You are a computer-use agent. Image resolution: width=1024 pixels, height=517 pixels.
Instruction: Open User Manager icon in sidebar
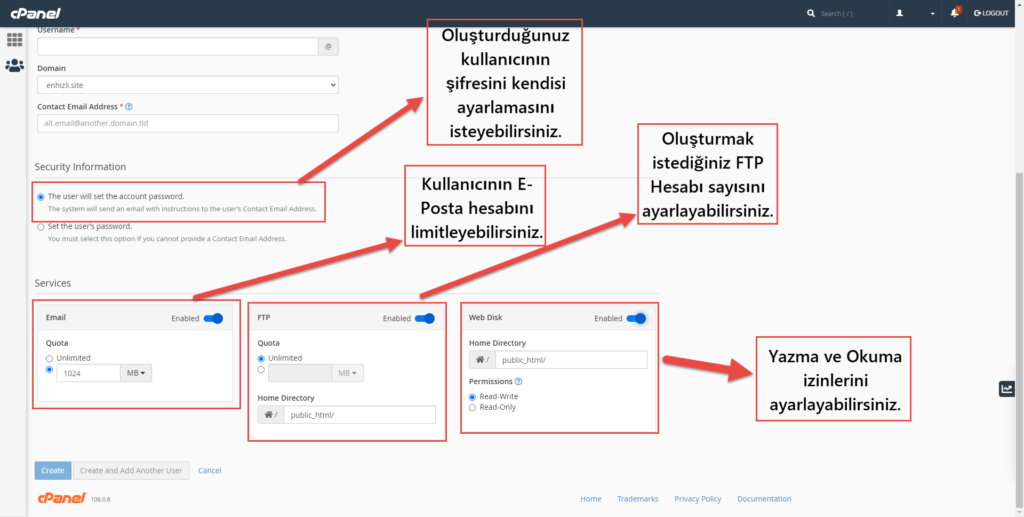pyautogui.click(x=15, y=66)
